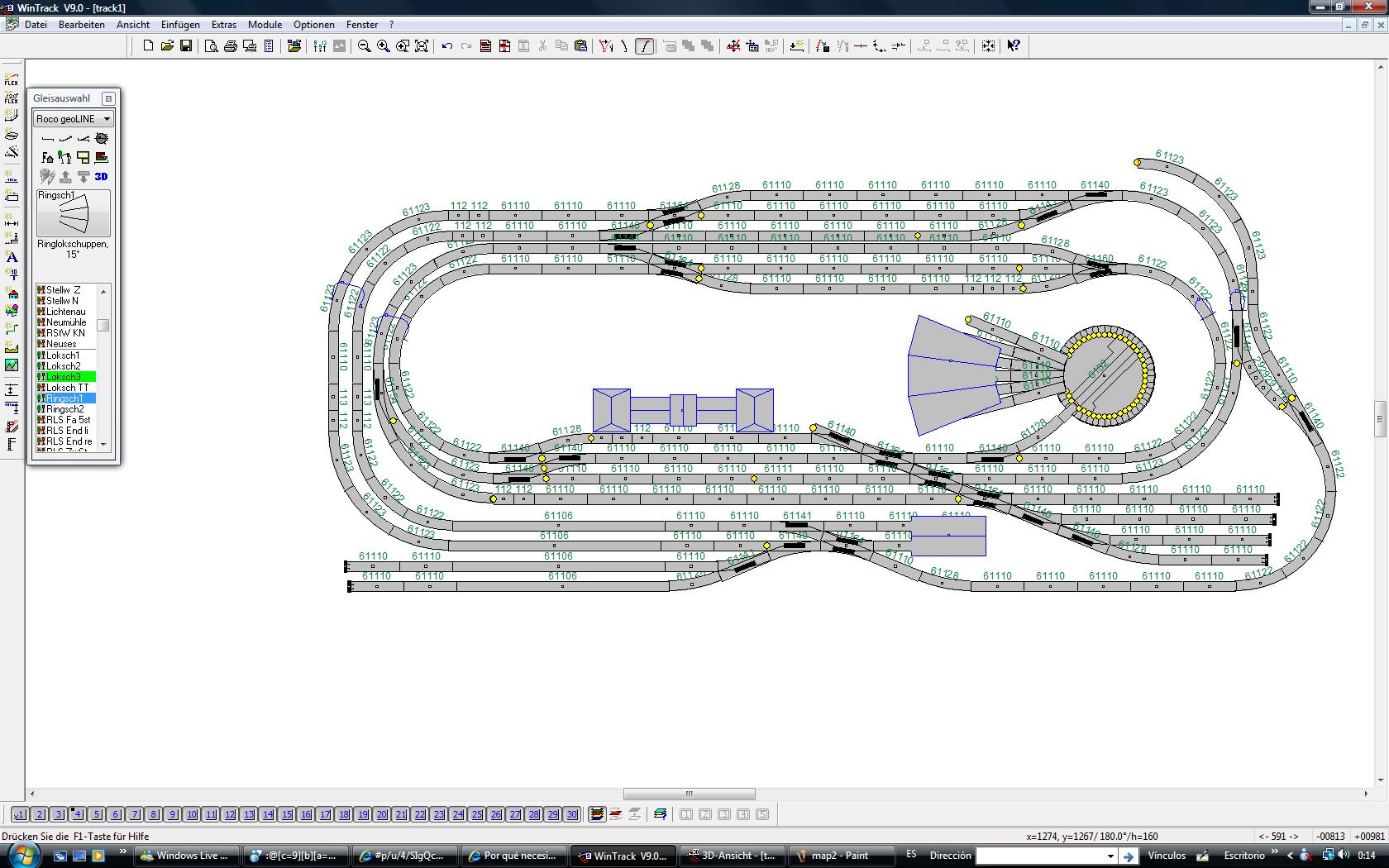Paste from clipboard toolbar icon
Viewport: 1389px width, 868px height.
(580, 45)
